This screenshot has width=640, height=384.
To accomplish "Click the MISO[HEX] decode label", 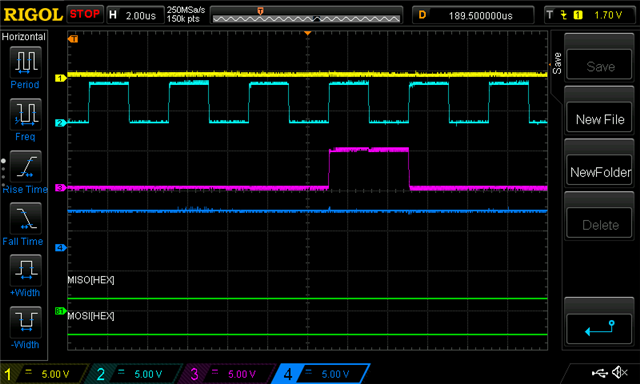I will pos(91,280).
